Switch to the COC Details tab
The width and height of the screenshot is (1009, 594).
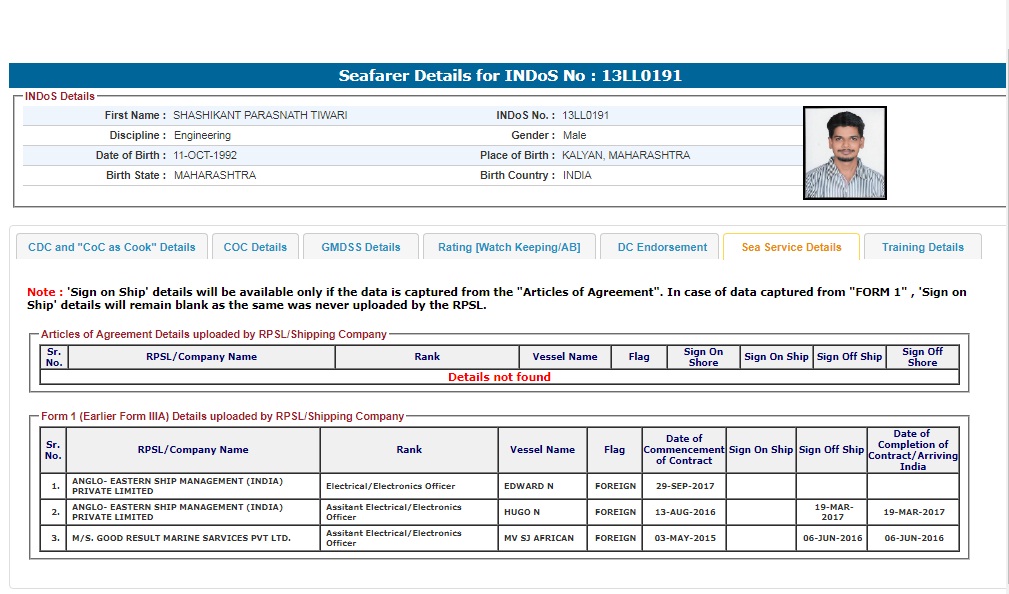point(255,247)
